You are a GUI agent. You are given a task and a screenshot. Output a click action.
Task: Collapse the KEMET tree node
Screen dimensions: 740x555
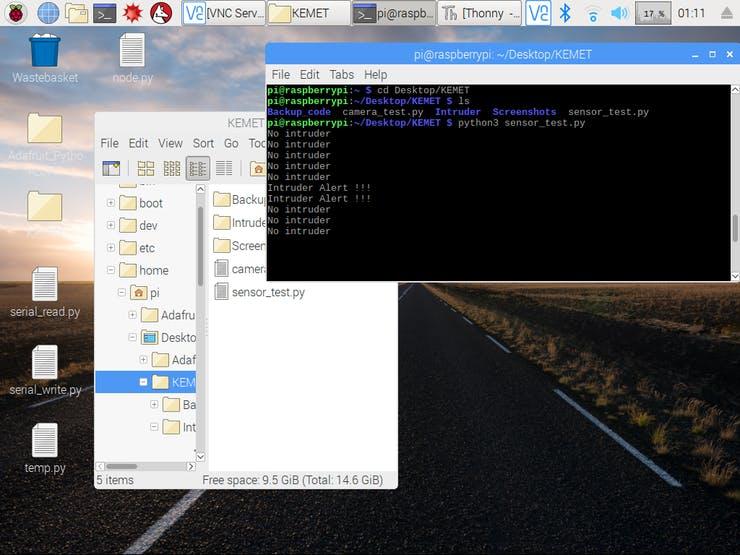point(143,382)
